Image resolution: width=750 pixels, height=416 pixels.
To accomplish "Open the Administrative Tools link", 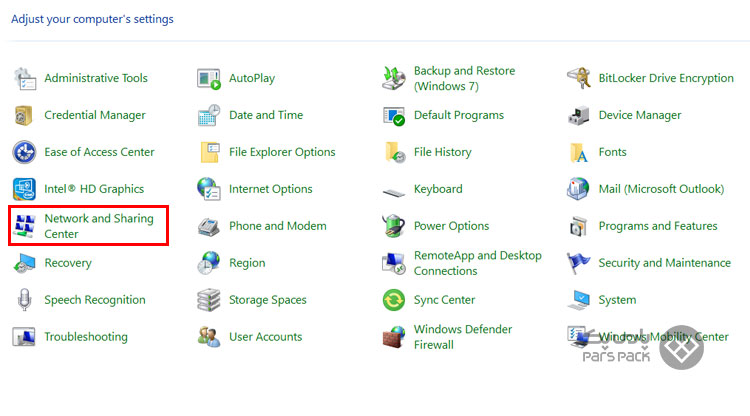I will 96,78.
